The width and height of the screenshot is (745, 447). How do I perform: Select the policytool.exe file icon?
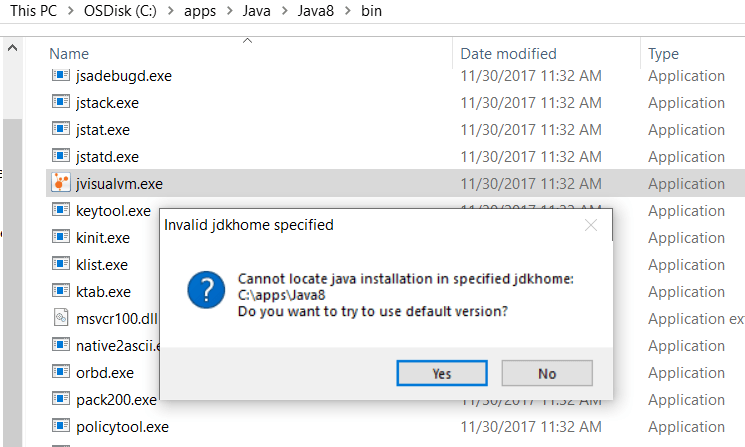pos(61,427)
